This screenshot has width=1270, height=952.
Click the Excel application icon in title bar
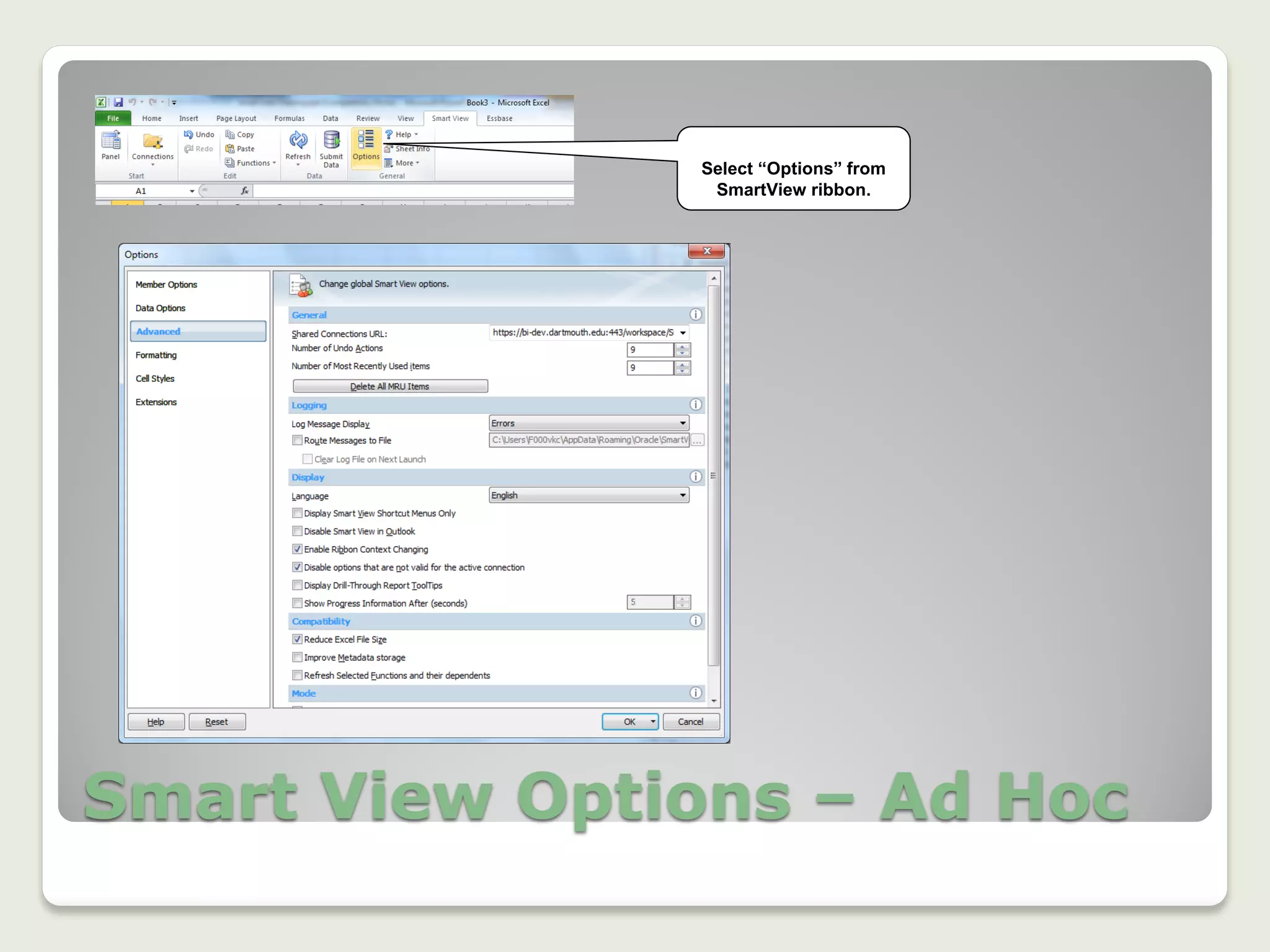[100, 102]
